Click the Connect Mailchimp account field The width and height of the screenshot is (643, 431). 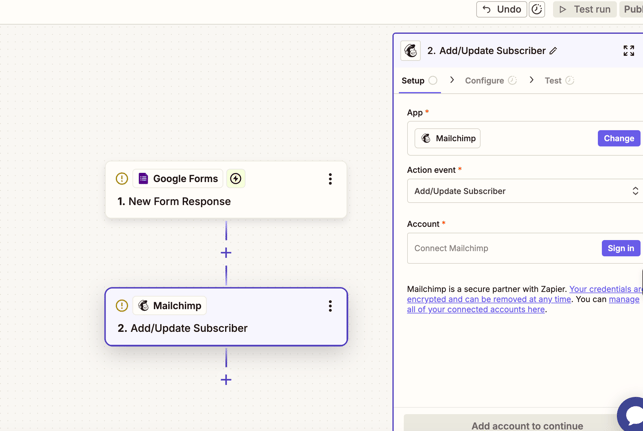point(502,248)
